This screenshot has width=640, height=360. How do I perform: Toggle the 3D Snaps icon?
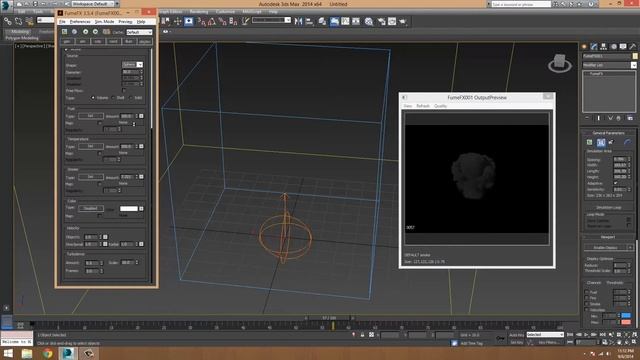tap(202, 21)
